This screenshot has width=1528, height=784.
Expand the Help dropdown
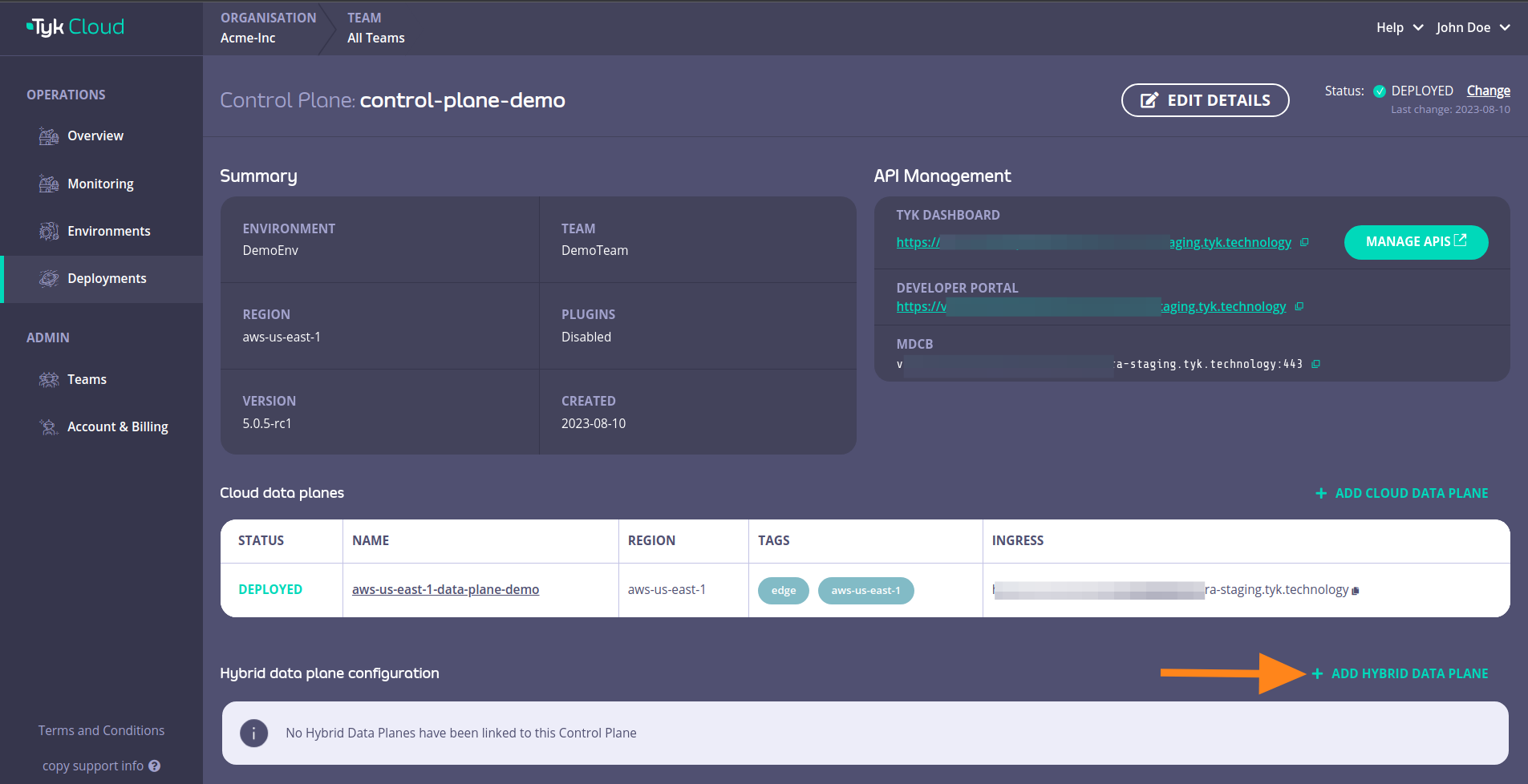pos(1399,27)
